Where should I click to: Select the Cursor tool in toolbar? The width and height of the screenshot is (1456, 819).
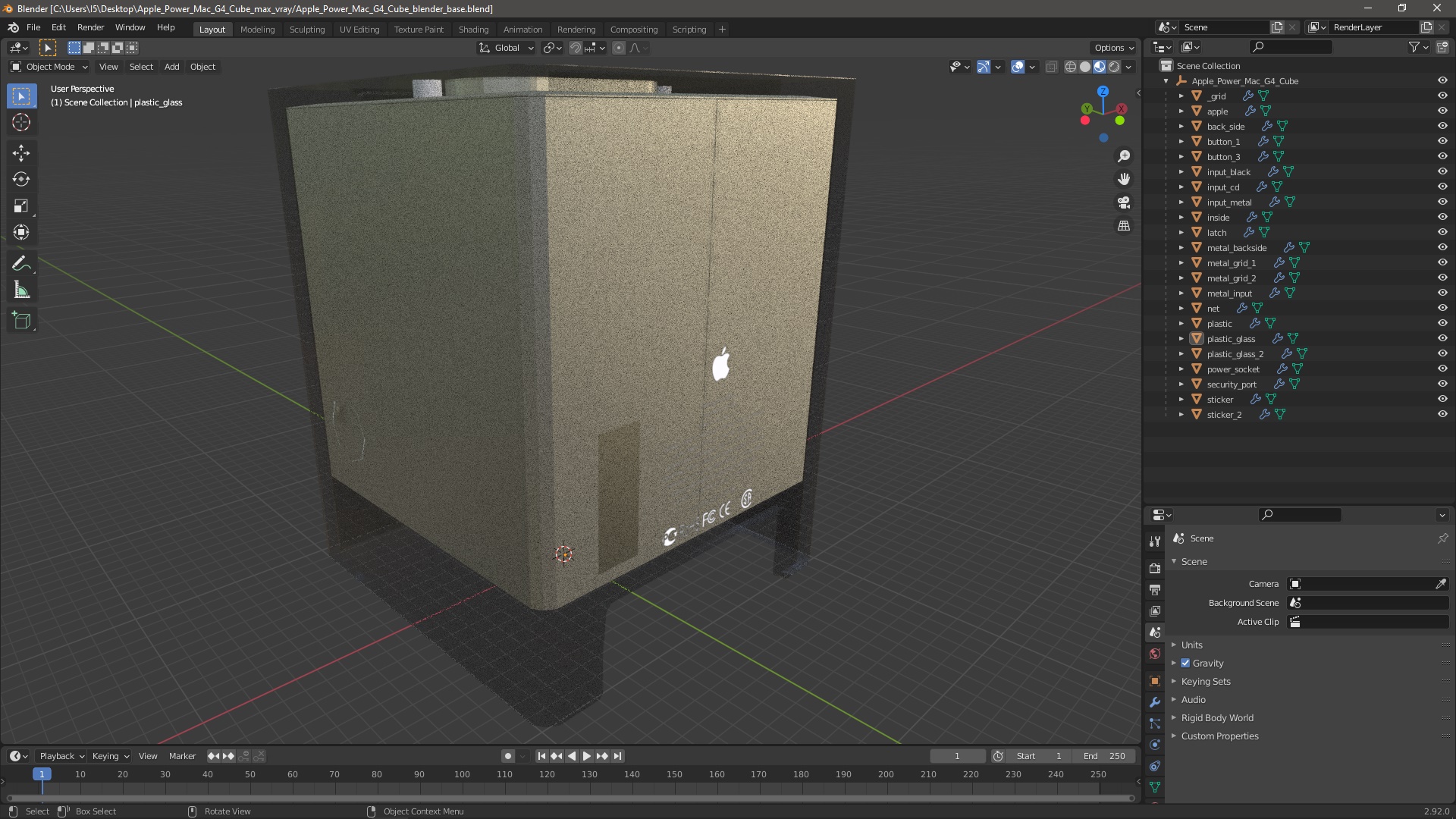[21, 123]
